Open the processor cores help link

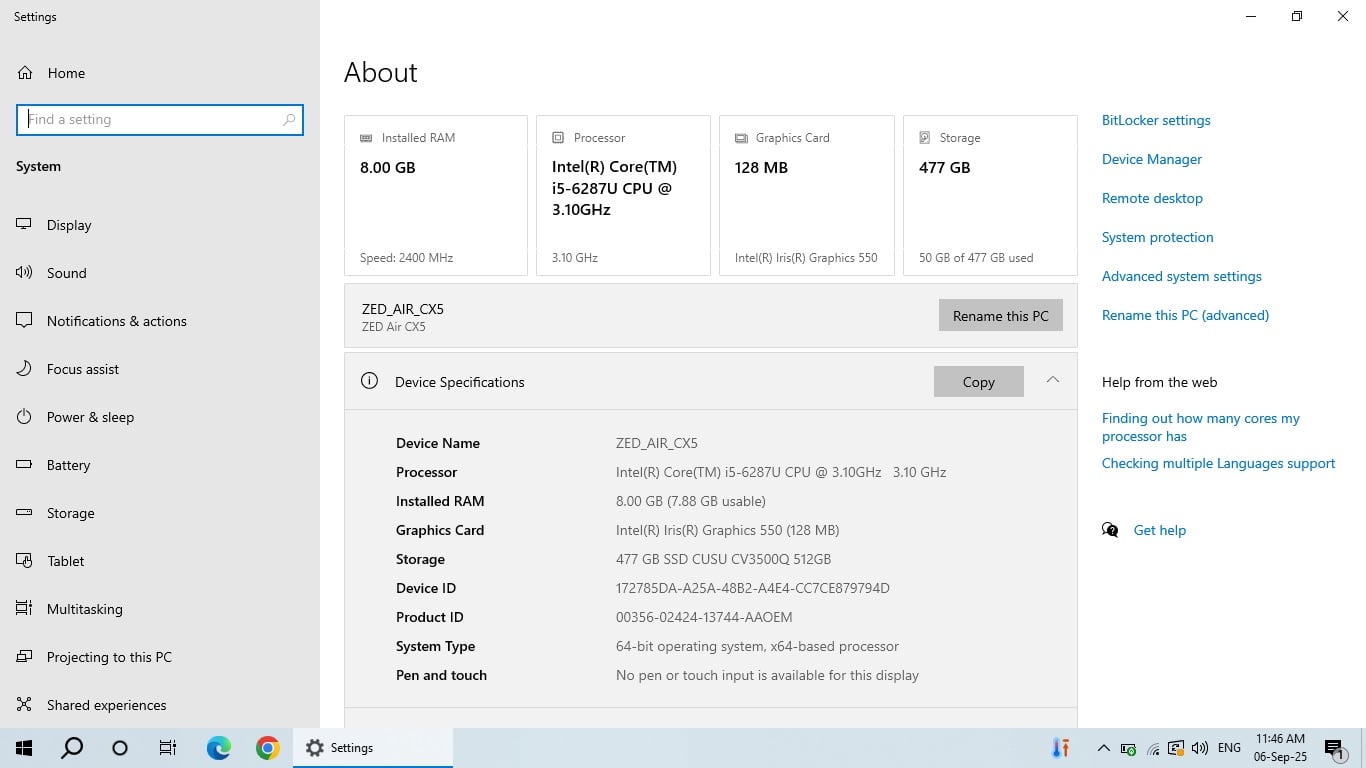point(1201,427)
